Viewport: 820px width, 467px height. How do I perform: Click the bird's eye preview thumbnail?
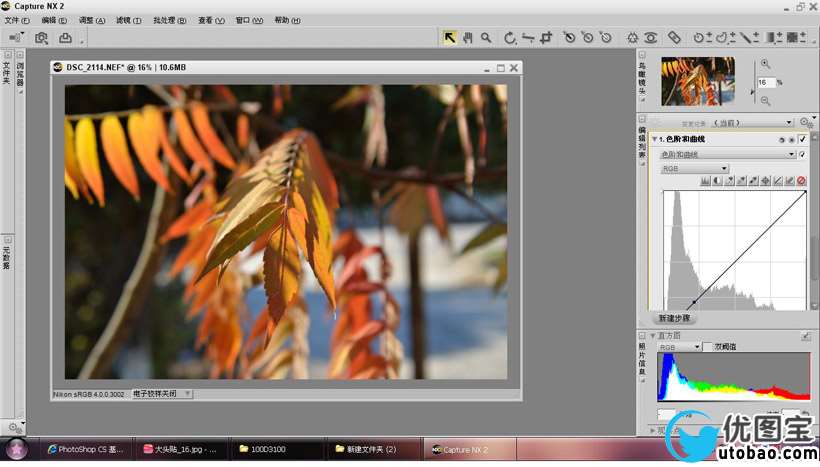coord(698,82)
